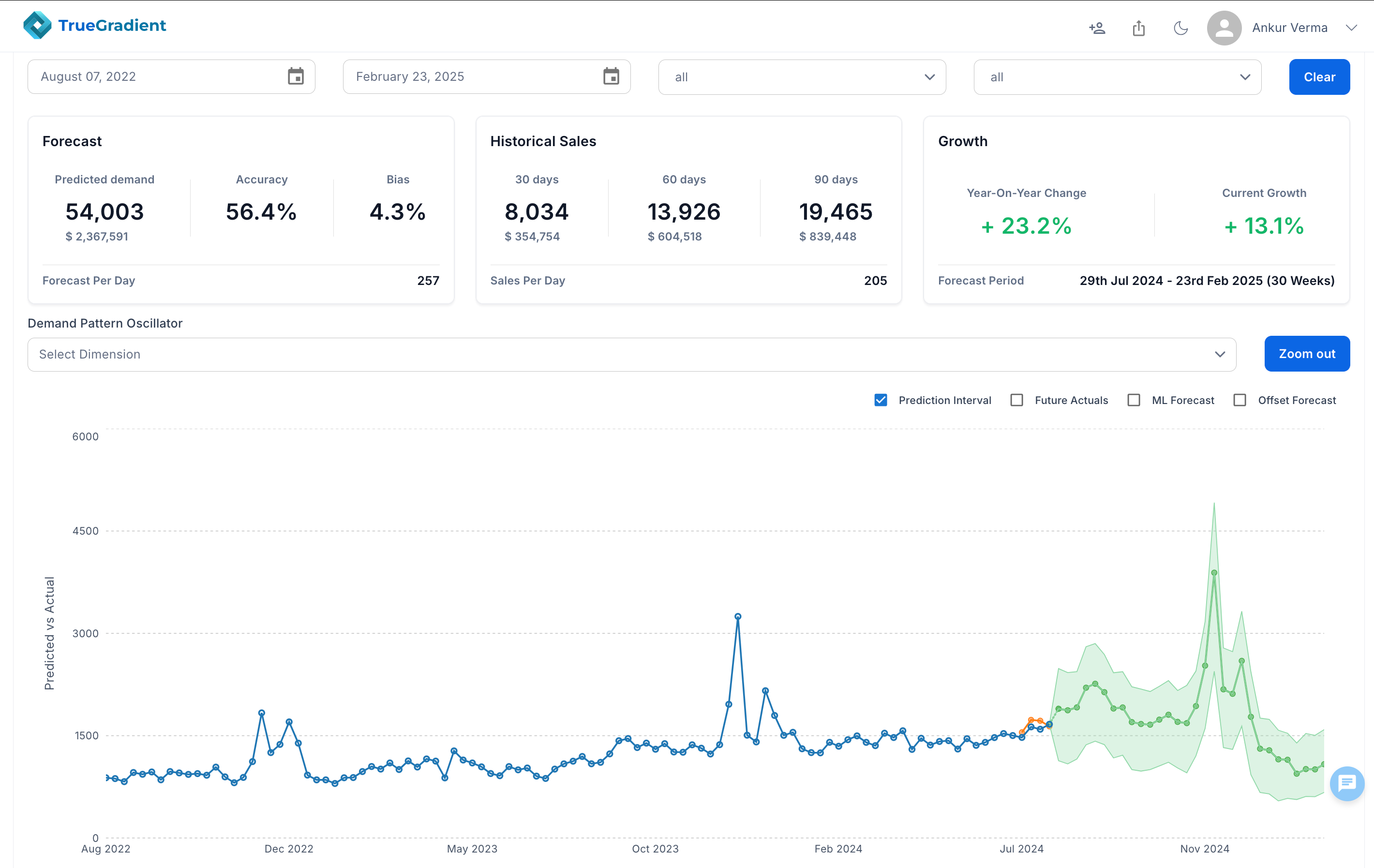Enable the Future Actuals checkbox

(1016, 400)
